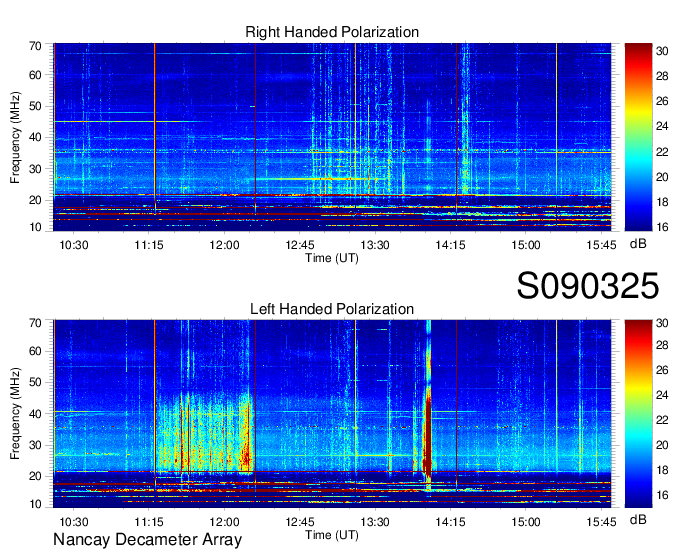Click the 10:30 tick on the bottom plot
680x552 pixels.
click(x=73, y=522)
